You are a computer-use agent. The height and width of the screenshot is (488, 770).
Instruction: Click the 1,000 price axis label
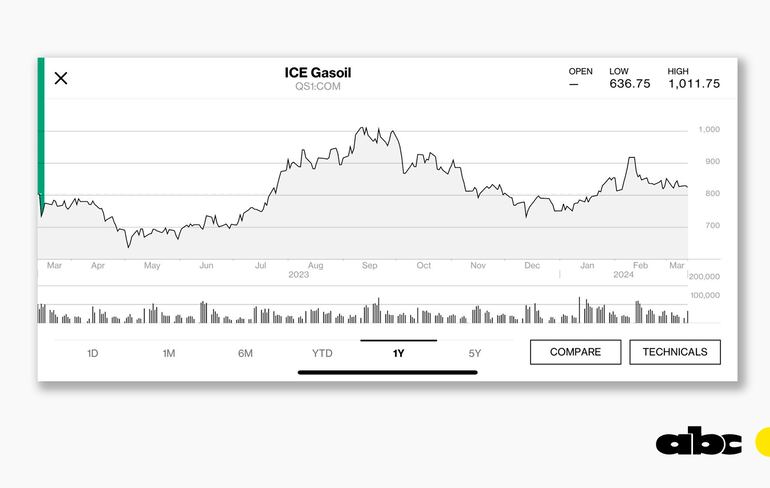pyautogui.click(x=709, y=130)
